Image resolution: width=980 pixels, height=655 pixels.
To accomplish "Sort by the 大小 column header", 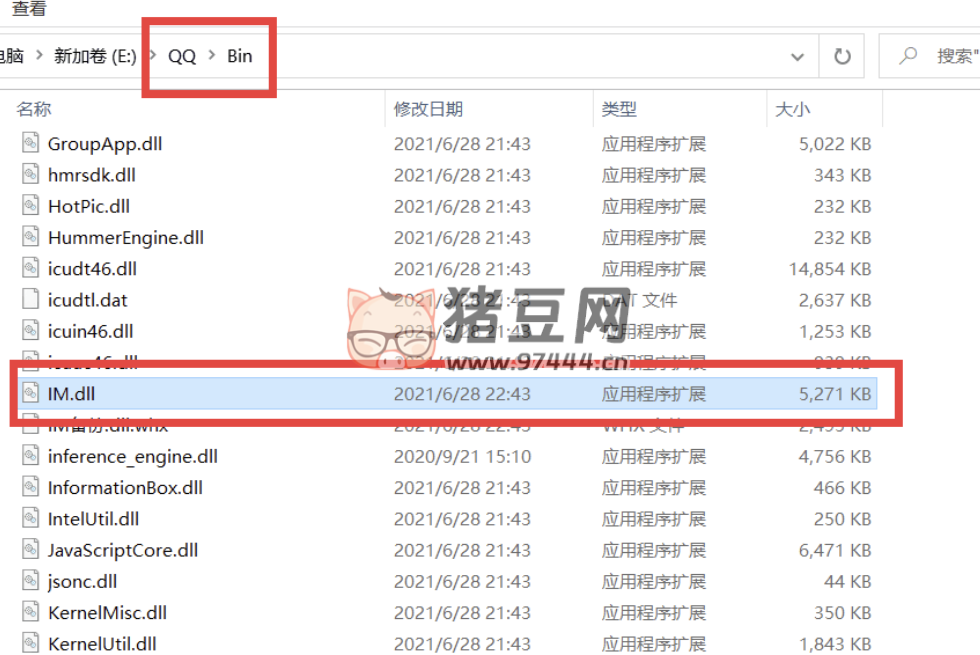I will point(792,109).
